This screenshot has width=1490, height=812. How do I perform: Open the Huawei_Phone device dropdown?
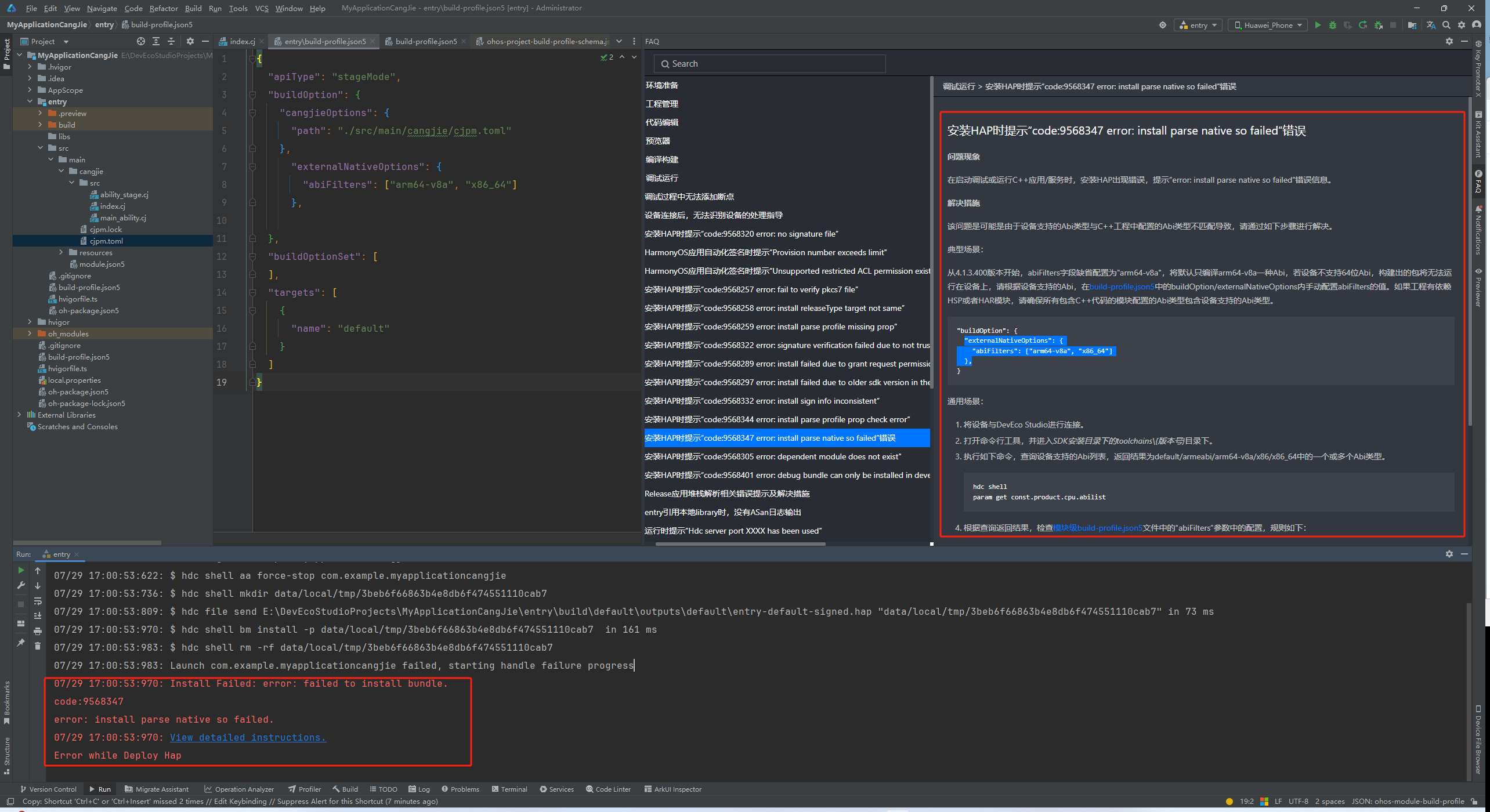coord(1267,25)
